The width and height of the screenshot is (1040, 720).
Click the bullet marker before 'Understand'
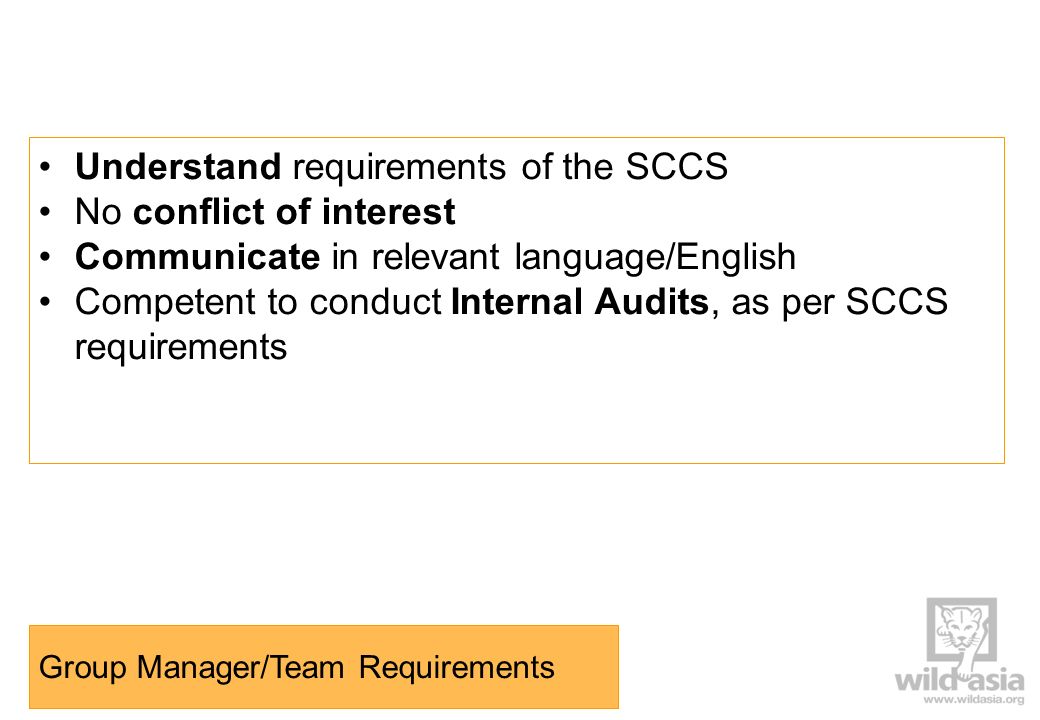[44, 166]
